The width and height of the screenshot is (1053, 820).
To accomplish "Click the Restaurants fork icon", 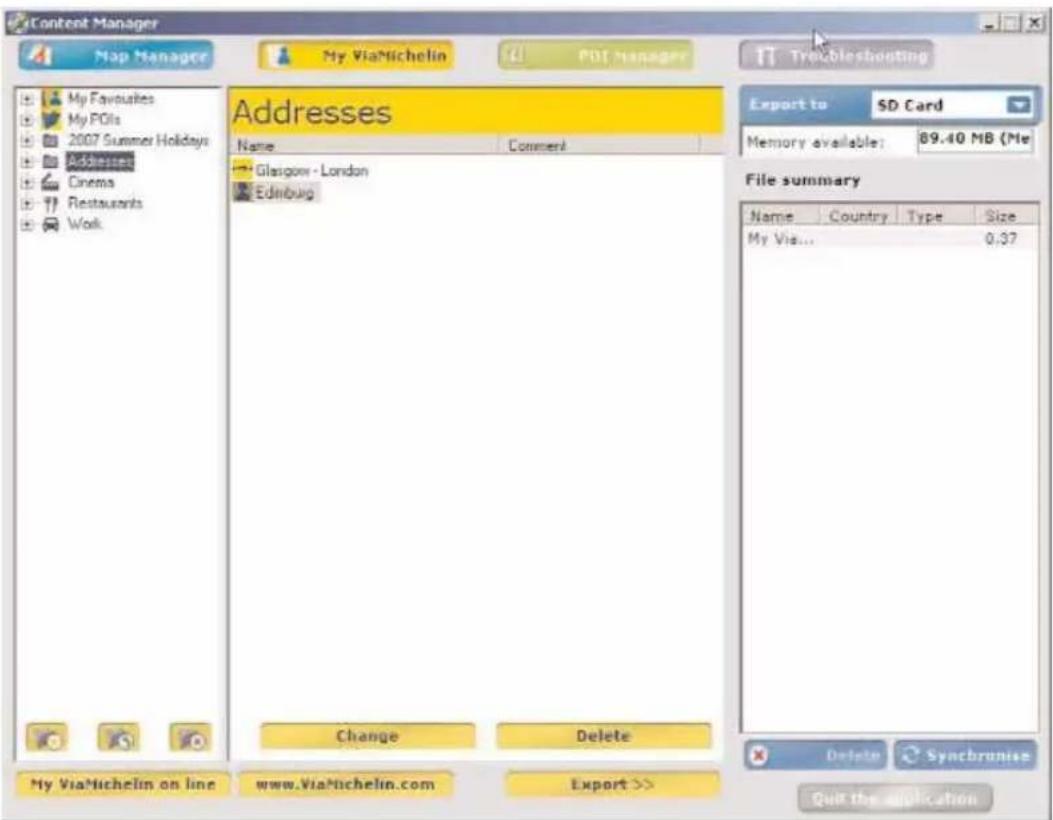I will coord(50,203).
